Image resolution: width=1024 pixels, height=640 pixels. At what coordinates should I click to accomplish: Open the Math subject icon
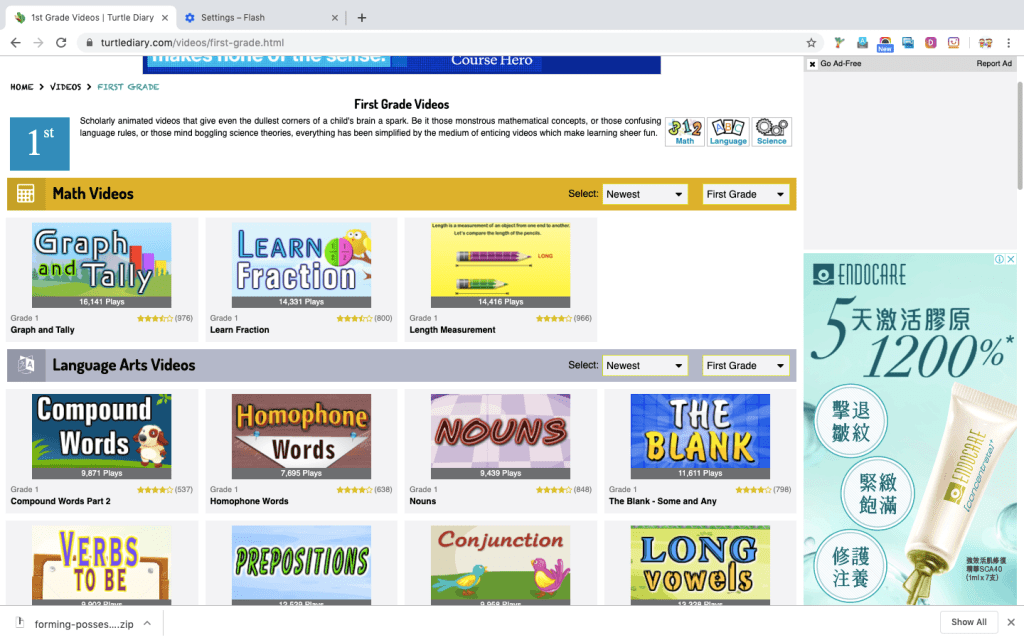pyautogui.click(x=685, y=132)
